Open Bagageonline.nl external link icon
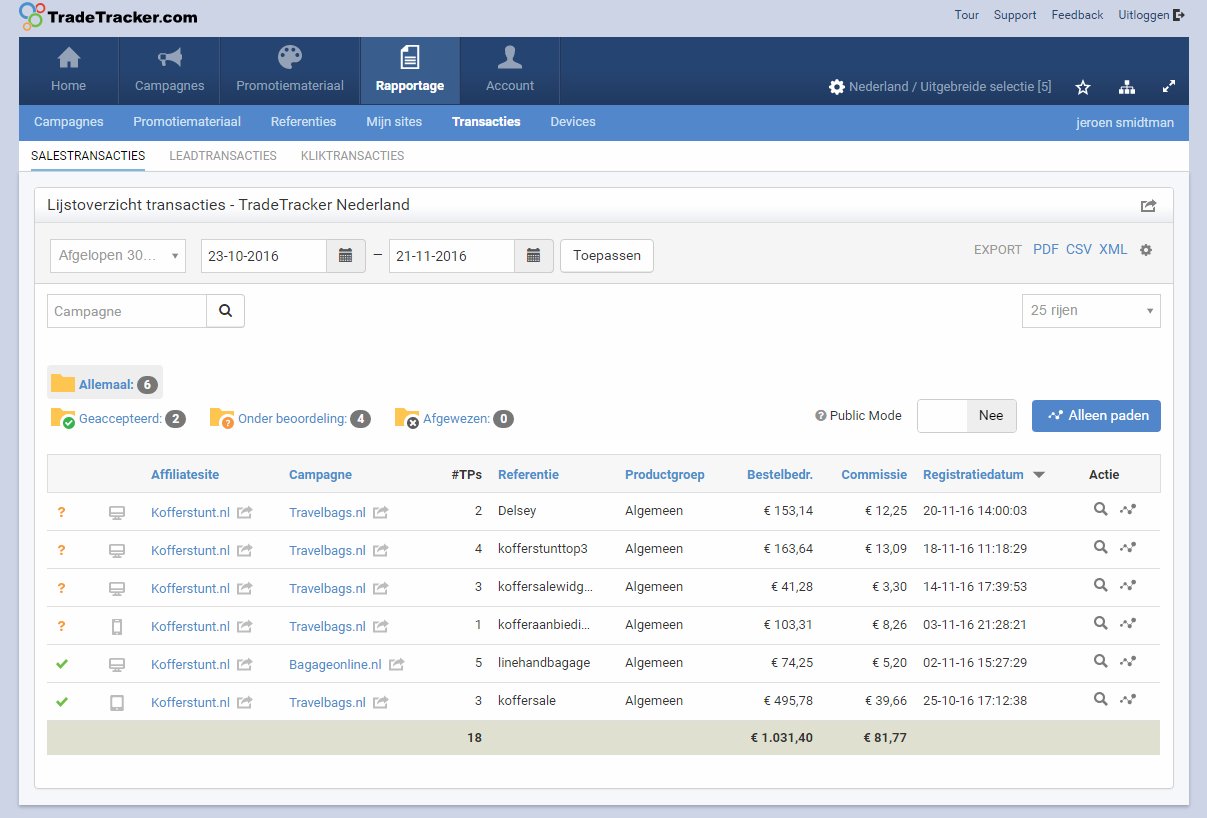The height and width of the screenshot is (818, 1207). [397, 664]
